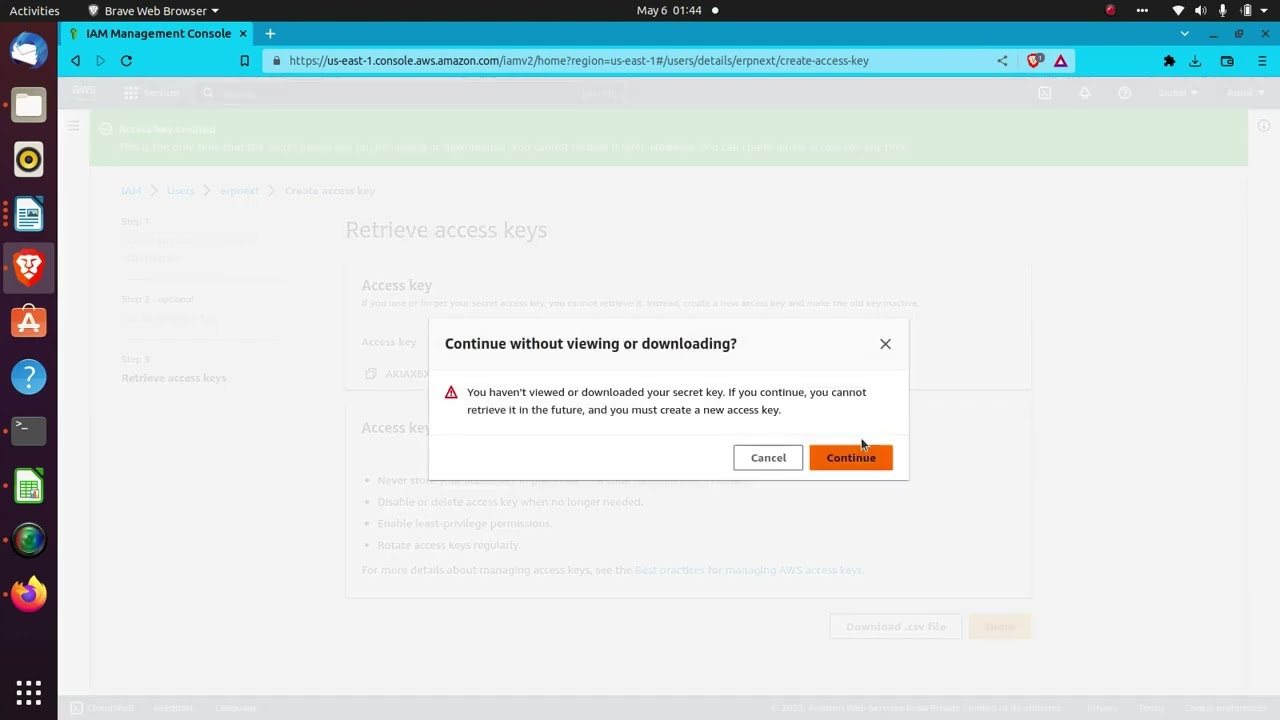This screenshot has height=720, width=1280.
Task: Open the AWS Services menu
Action: click(x=152, y=93)
